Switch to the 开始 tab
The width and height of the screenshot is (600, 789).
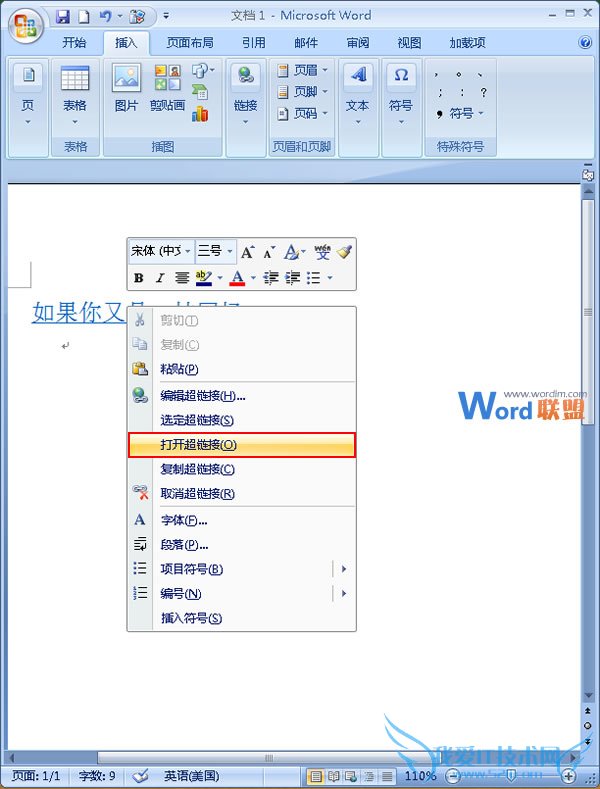click(x=74, y=43)
